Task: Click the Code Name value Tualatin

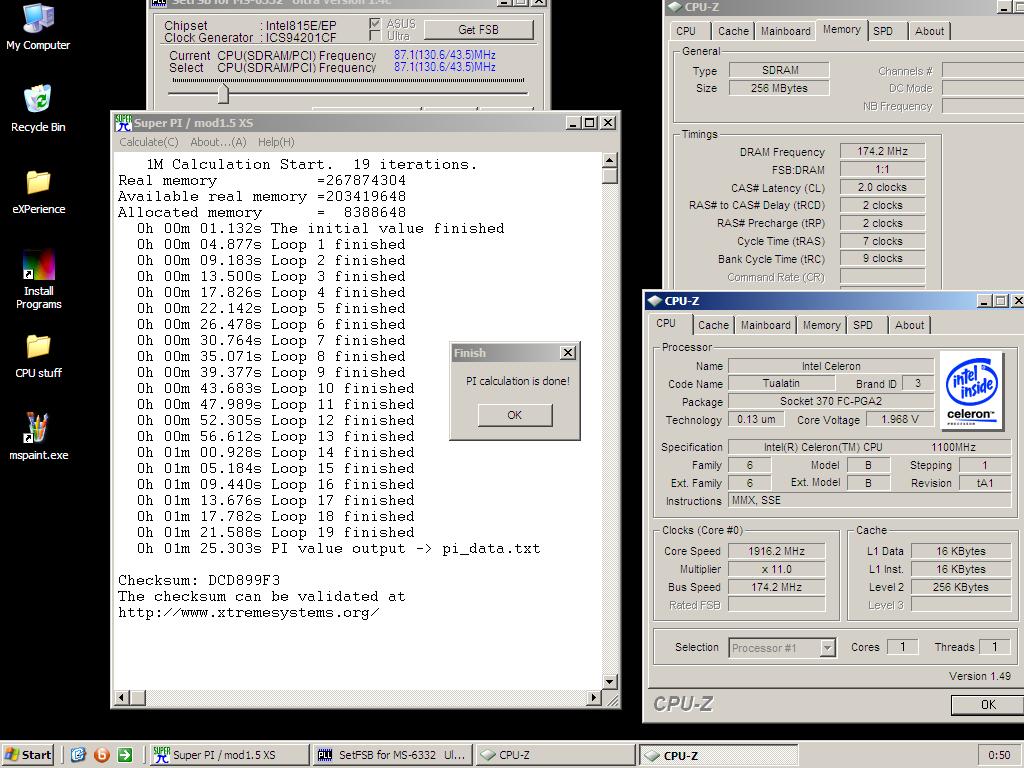Action: coord(780,383)
